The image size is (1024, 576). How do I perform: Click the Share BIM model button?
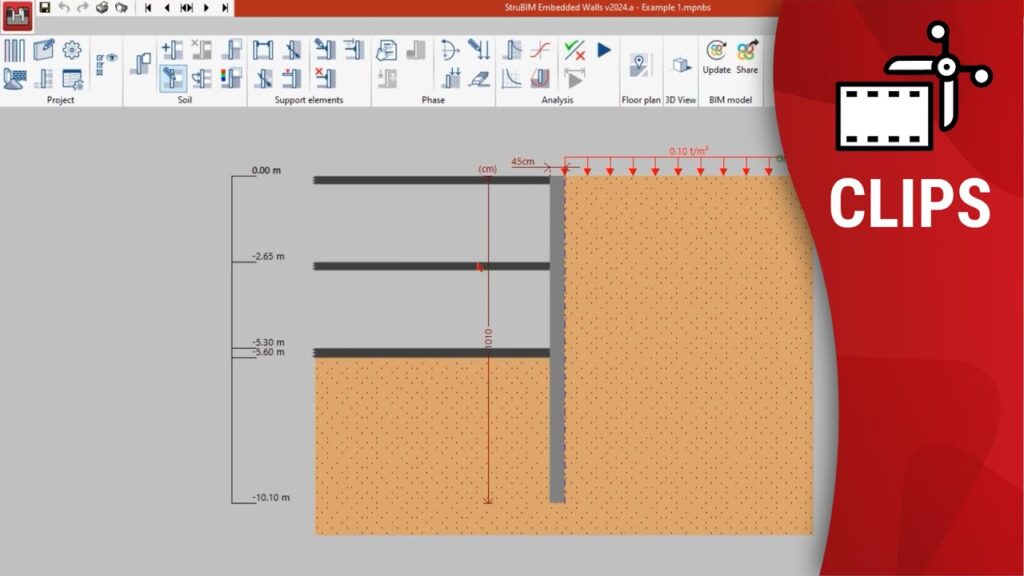(747, 56)
